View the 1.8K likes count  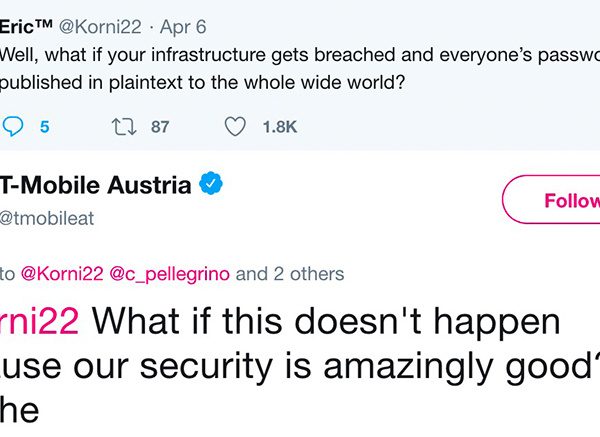280,127
